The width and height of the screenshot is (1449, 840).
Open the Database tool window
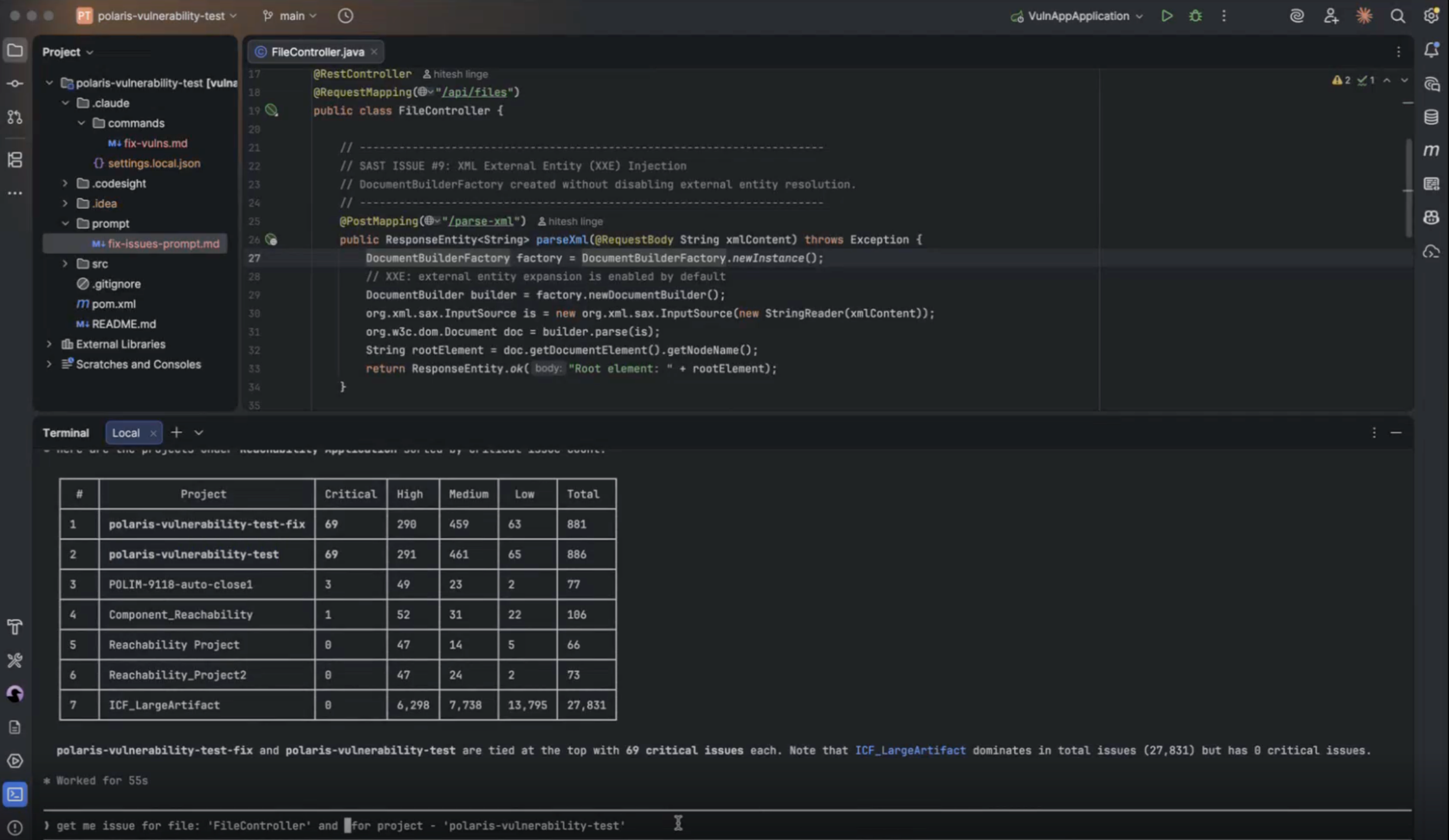coord(1432,117)
